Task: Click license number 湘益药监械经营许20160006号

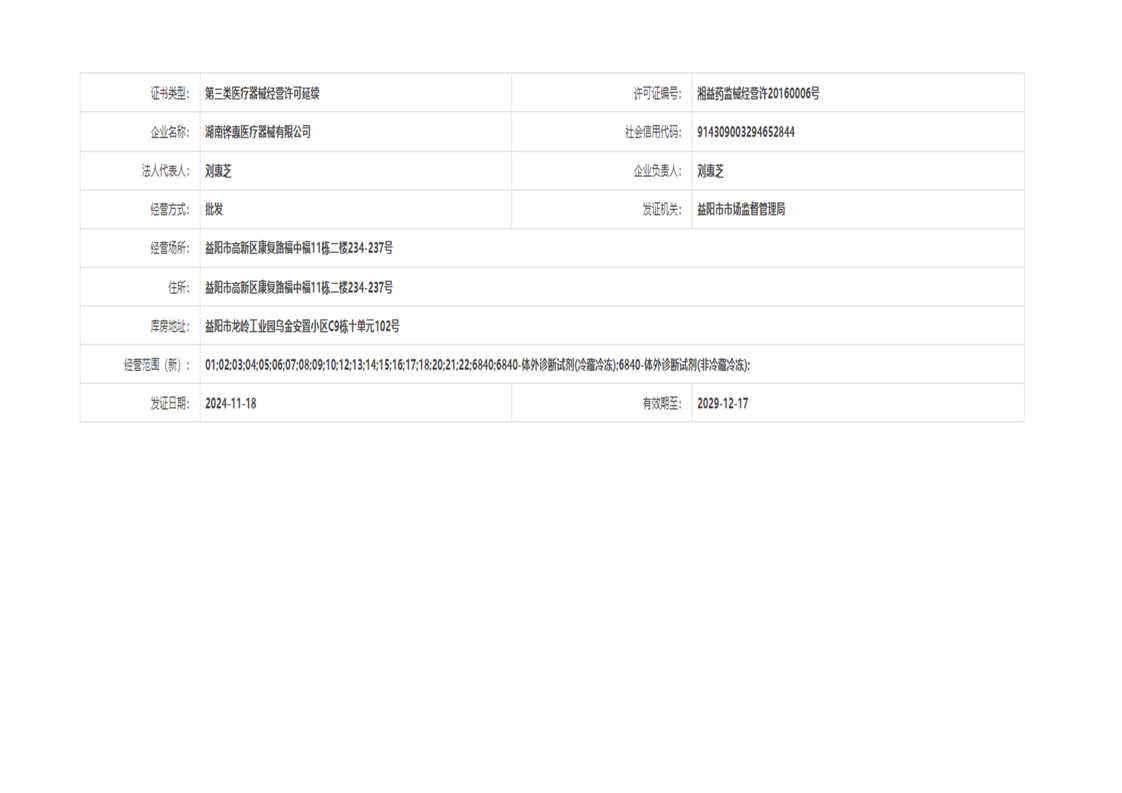Action: click(x=758, y=94)
